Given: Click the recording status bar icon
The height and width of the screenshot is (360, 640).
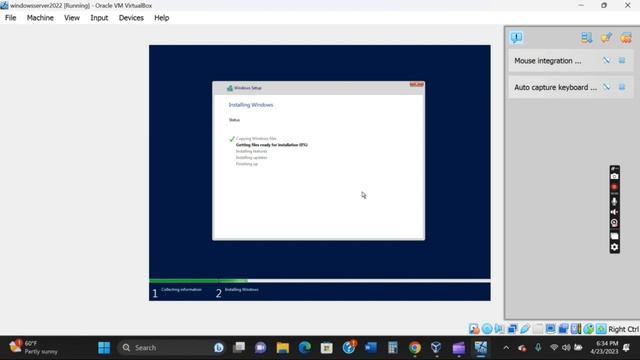Looking at the screenshot, I should click(x=563, y=329).
